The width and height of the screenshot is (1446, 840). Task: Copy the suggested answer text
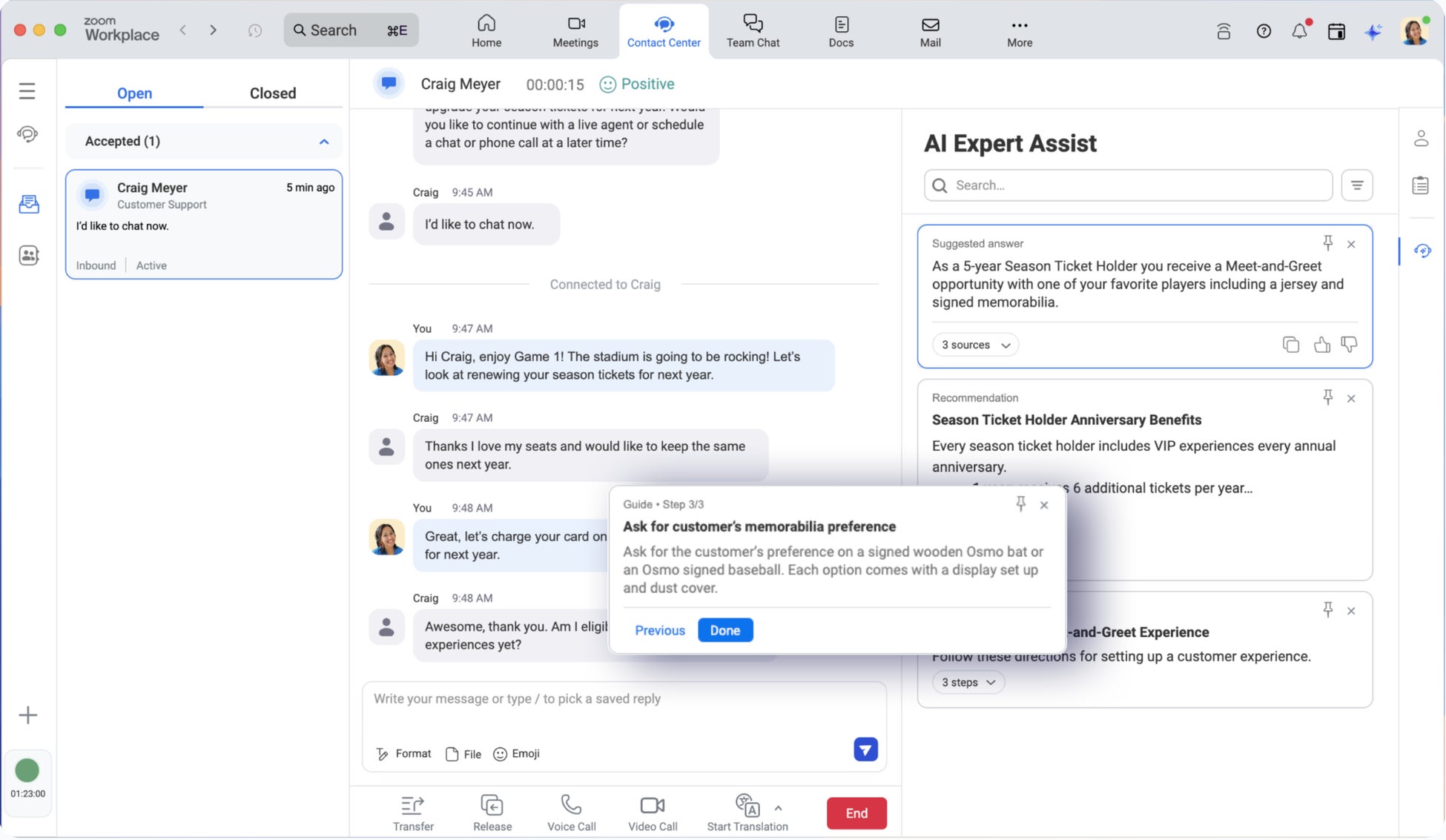1290,345
